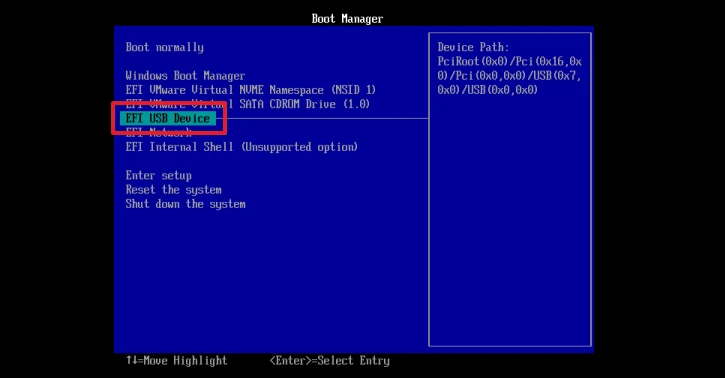The image size is (725, 378).
Task: Choose EFI Internal Shell (Unsupported option)
Action: click(x=241, y=147)
